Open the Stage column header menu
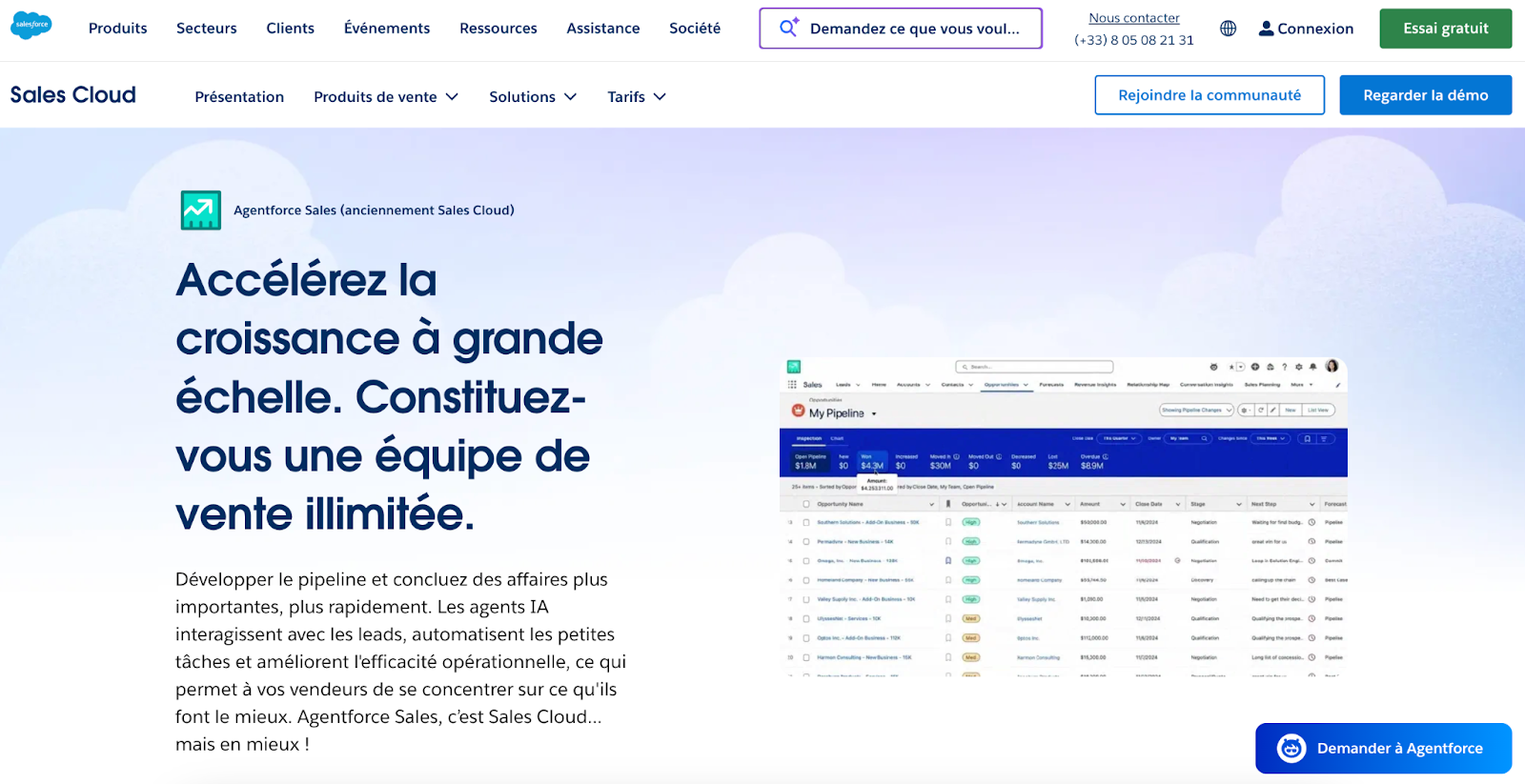Viewport: 1525px width, 784px height. point(1239,504)
